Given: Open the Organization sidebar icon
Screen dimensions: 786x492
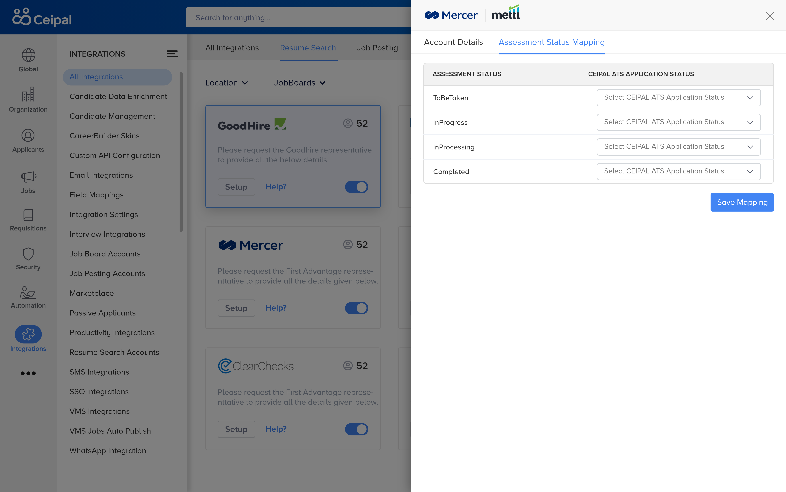Looking at the screenshot, I should [x=28, y=100].
